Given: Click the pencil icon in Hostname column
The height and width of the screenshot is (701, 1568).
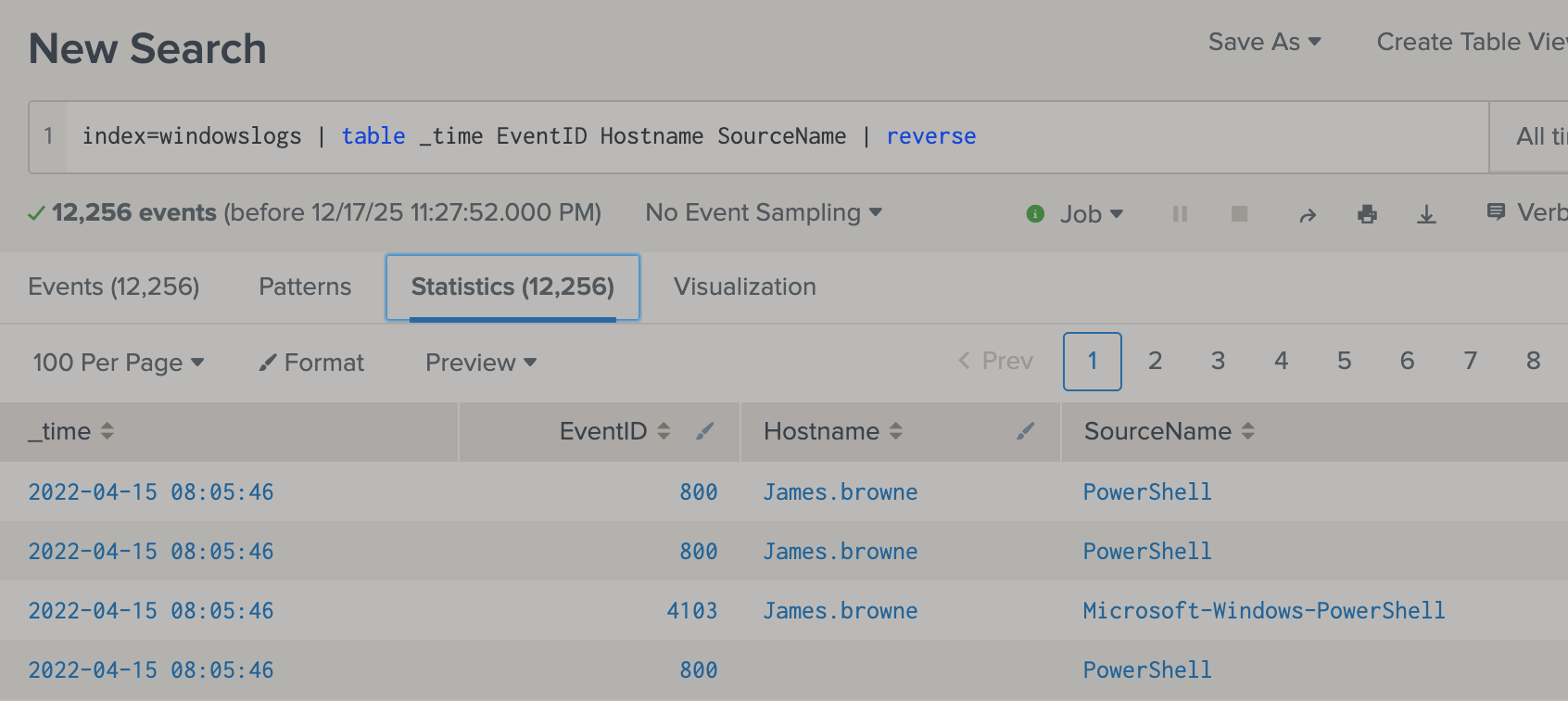Looking at the screenshot, I should pos(1025,431).
